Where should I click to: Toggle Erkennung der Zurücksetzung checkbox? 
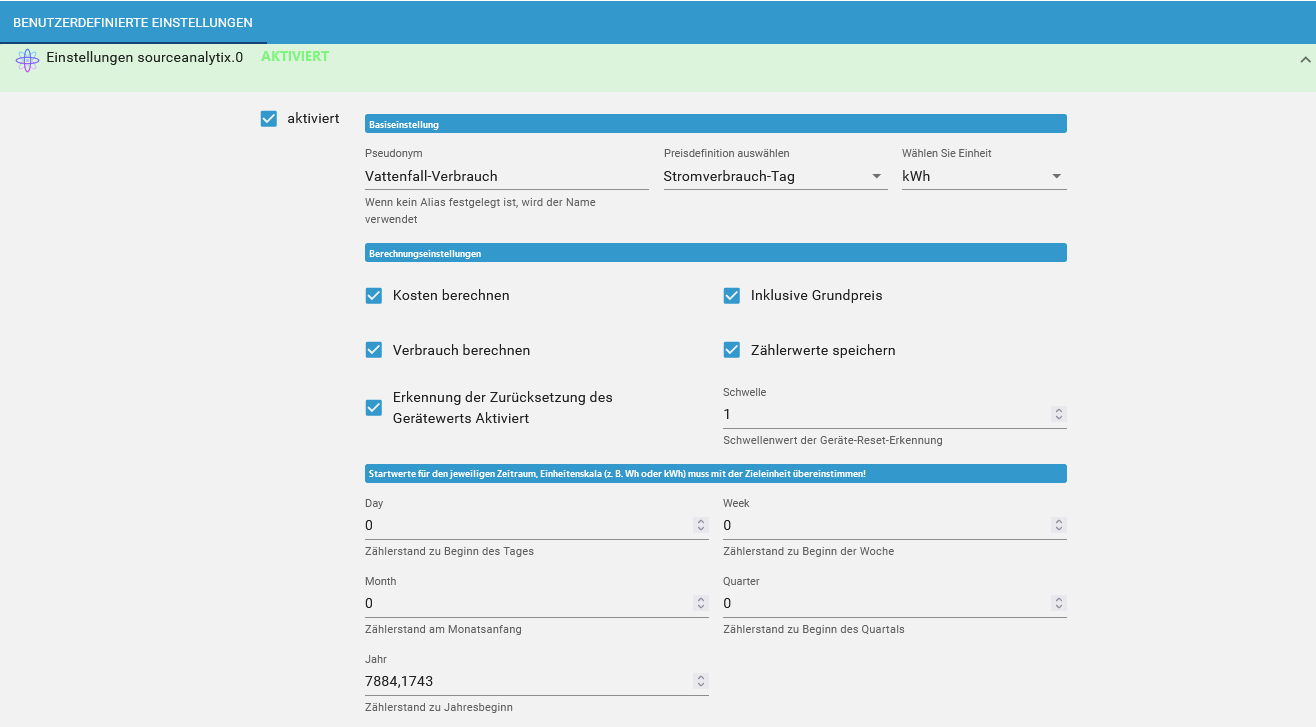point(374,408)
